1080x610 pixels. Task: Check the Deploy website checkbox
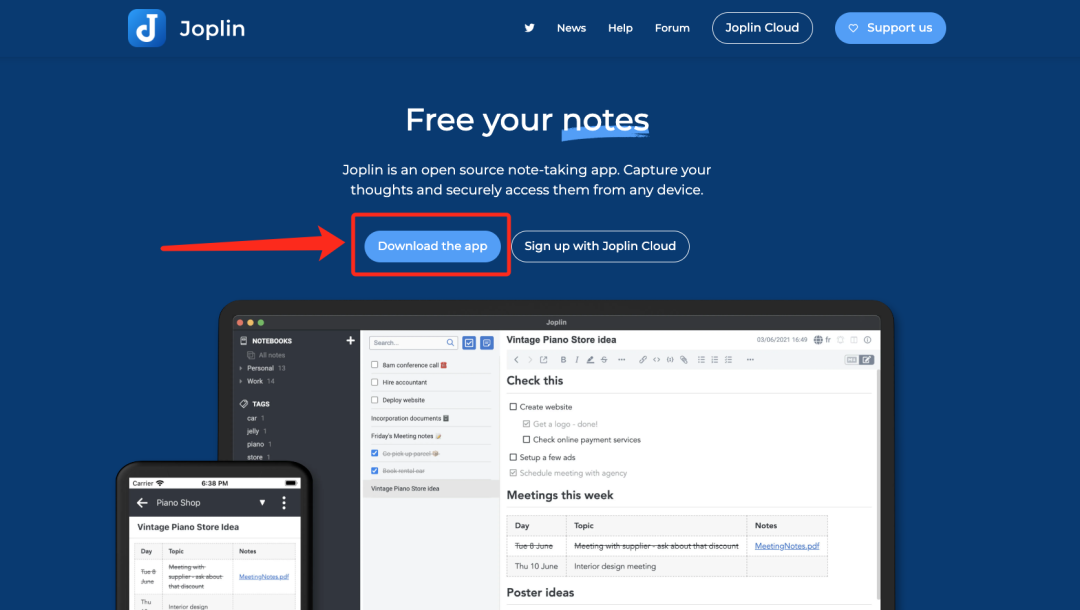pos(375,400)
